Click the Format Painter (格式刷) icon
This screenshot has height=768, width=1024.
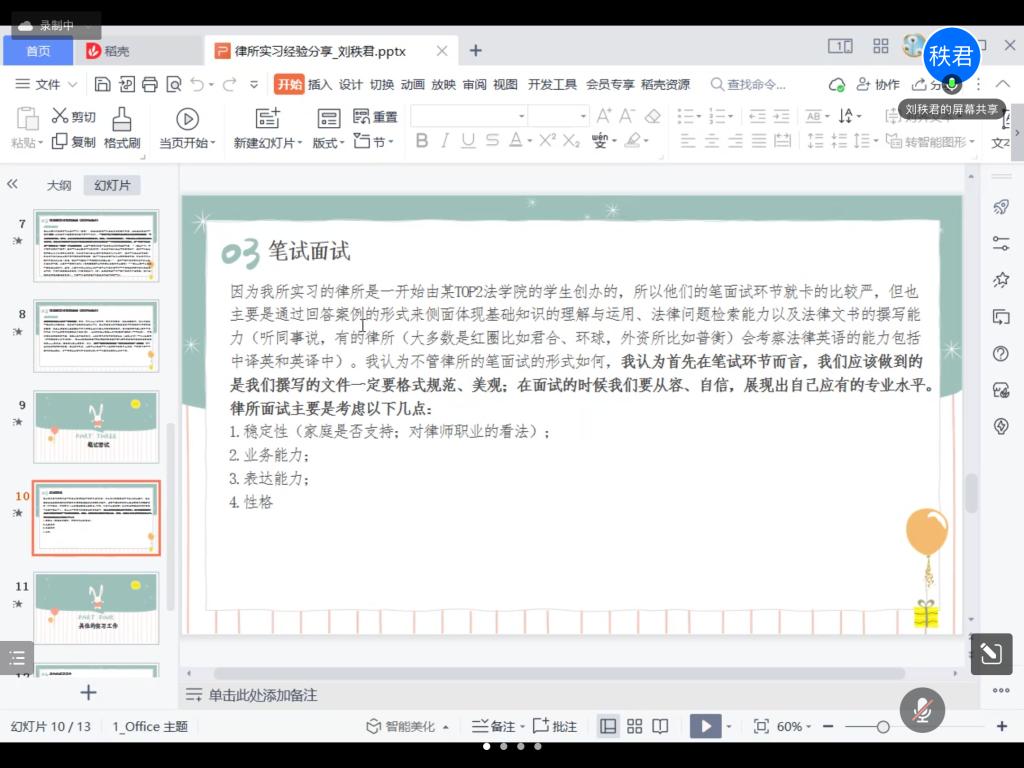[x=122, y=119]
